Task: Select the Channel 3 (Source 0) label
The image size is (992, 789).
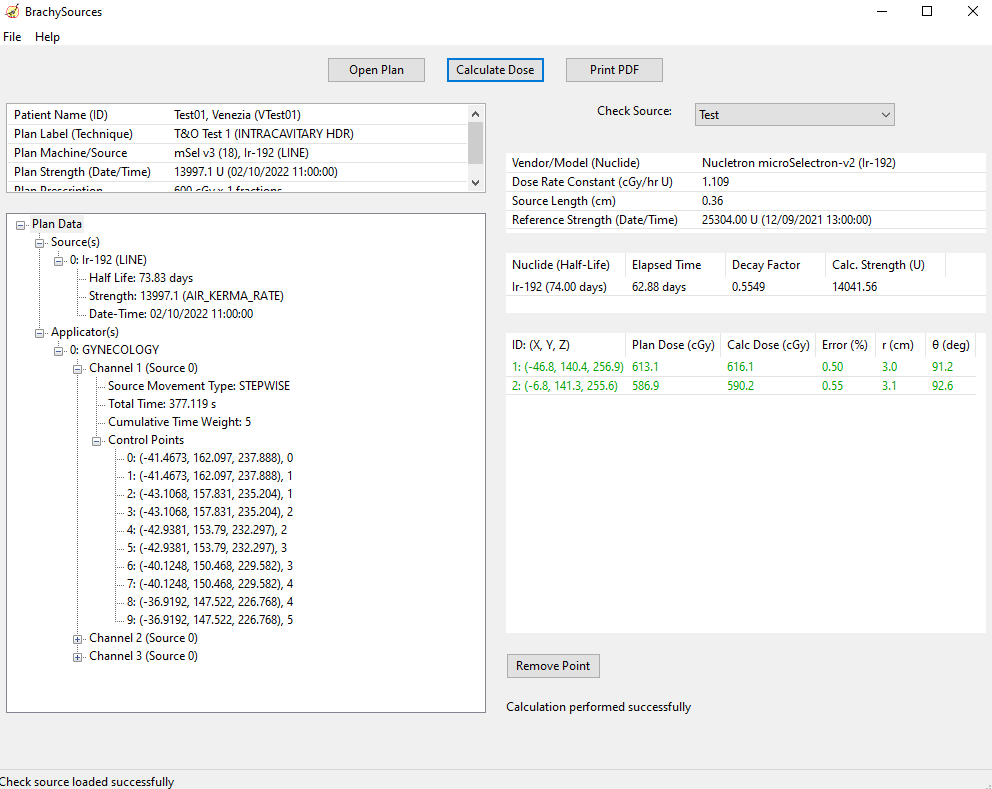Action: tap(144, 656)
